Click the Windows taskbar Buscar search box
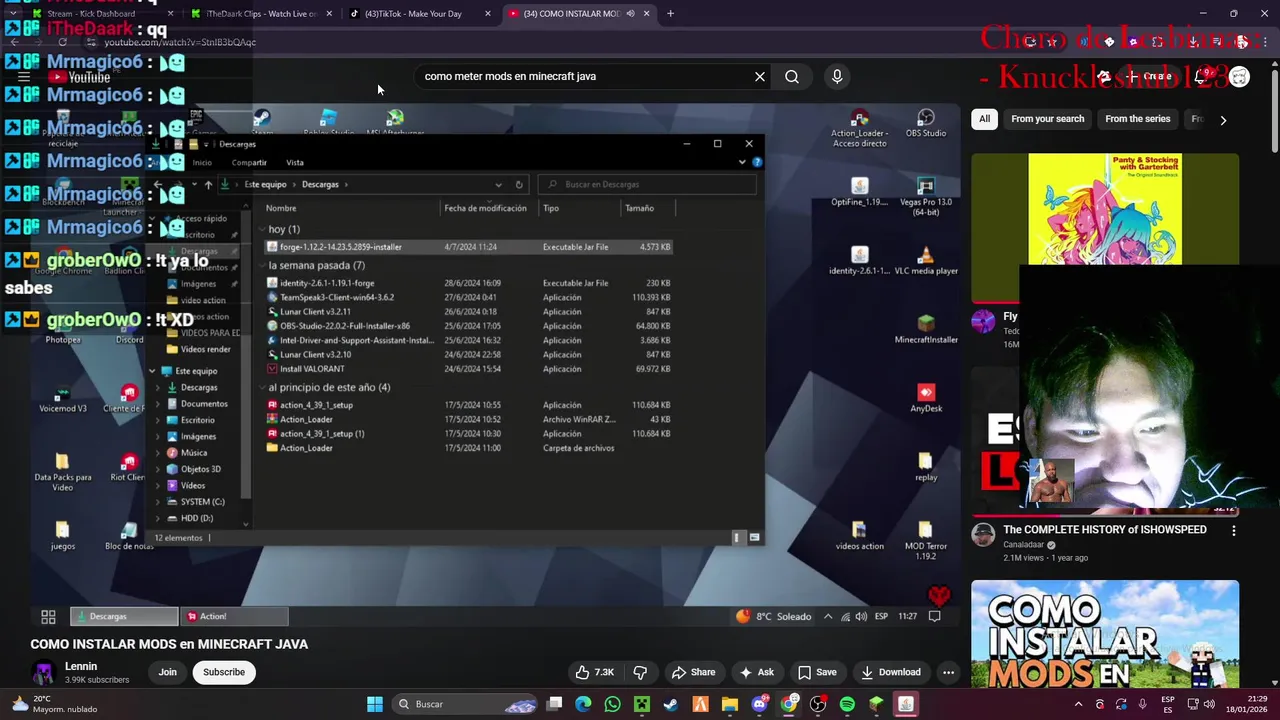The width and height of the screenshot is (1280, 720). point(466,704)
